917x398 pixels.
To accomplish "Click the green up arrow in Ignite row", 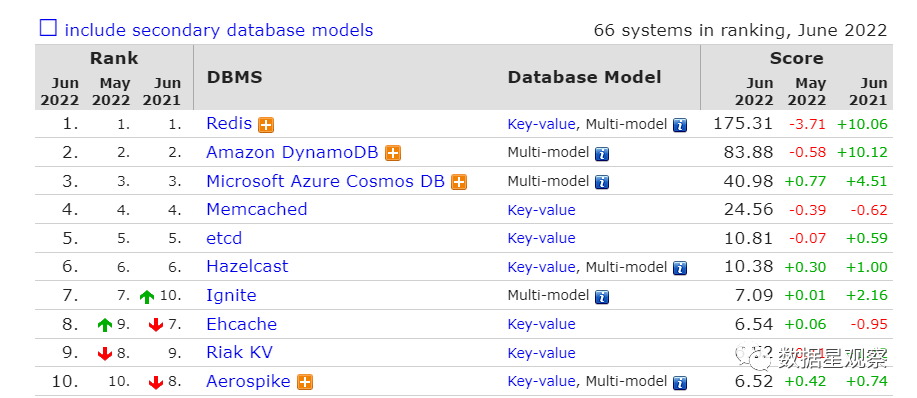I will pos(147,297).
